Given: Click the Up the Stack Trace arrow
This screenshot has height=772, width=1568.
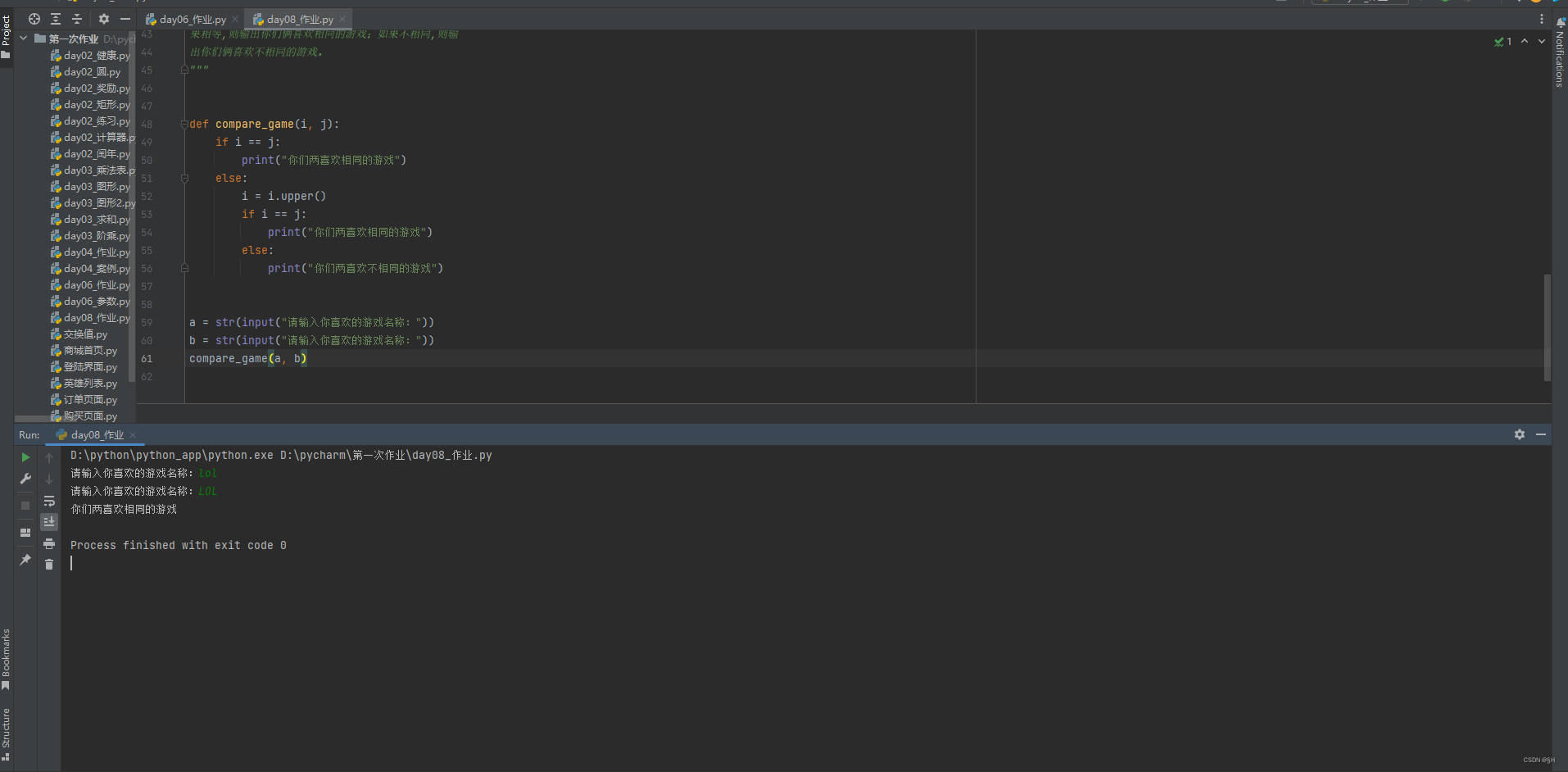Looking at the screenshot, I should click(49, 458).
